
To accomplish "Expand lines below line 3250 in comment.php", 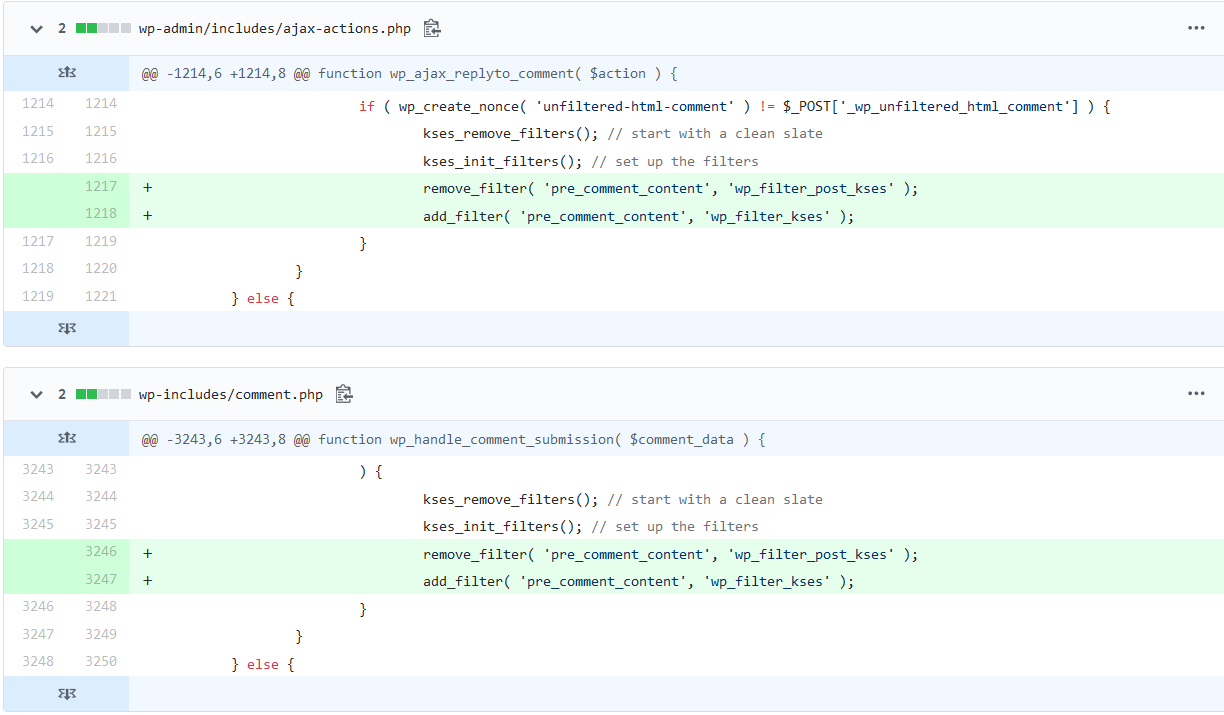I will tap(67, 693).
